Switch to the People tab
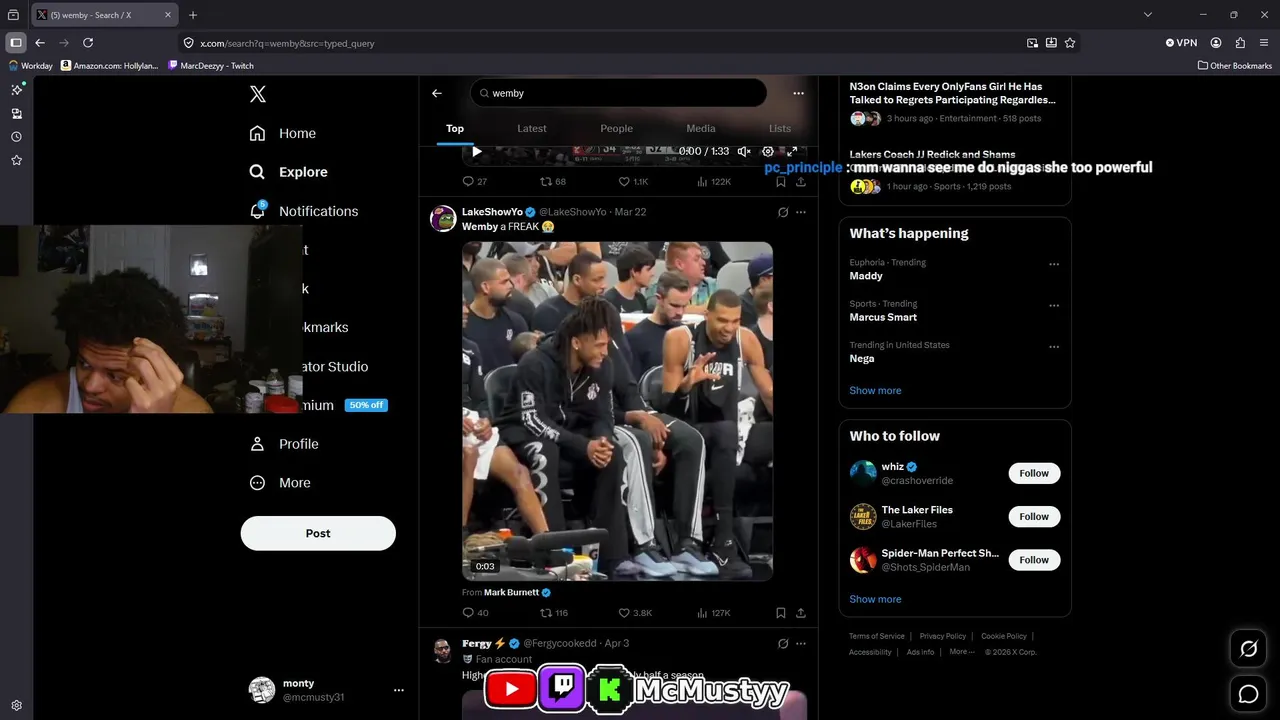 point(616,128)
